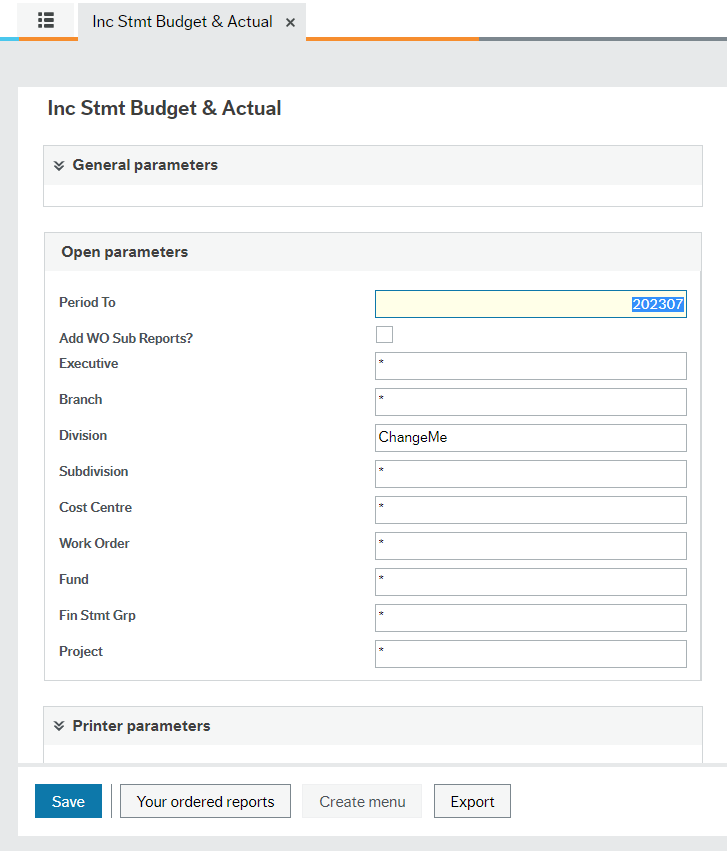
Task: Collapse the General parameters section chevron
Action: tap(60, 165)
